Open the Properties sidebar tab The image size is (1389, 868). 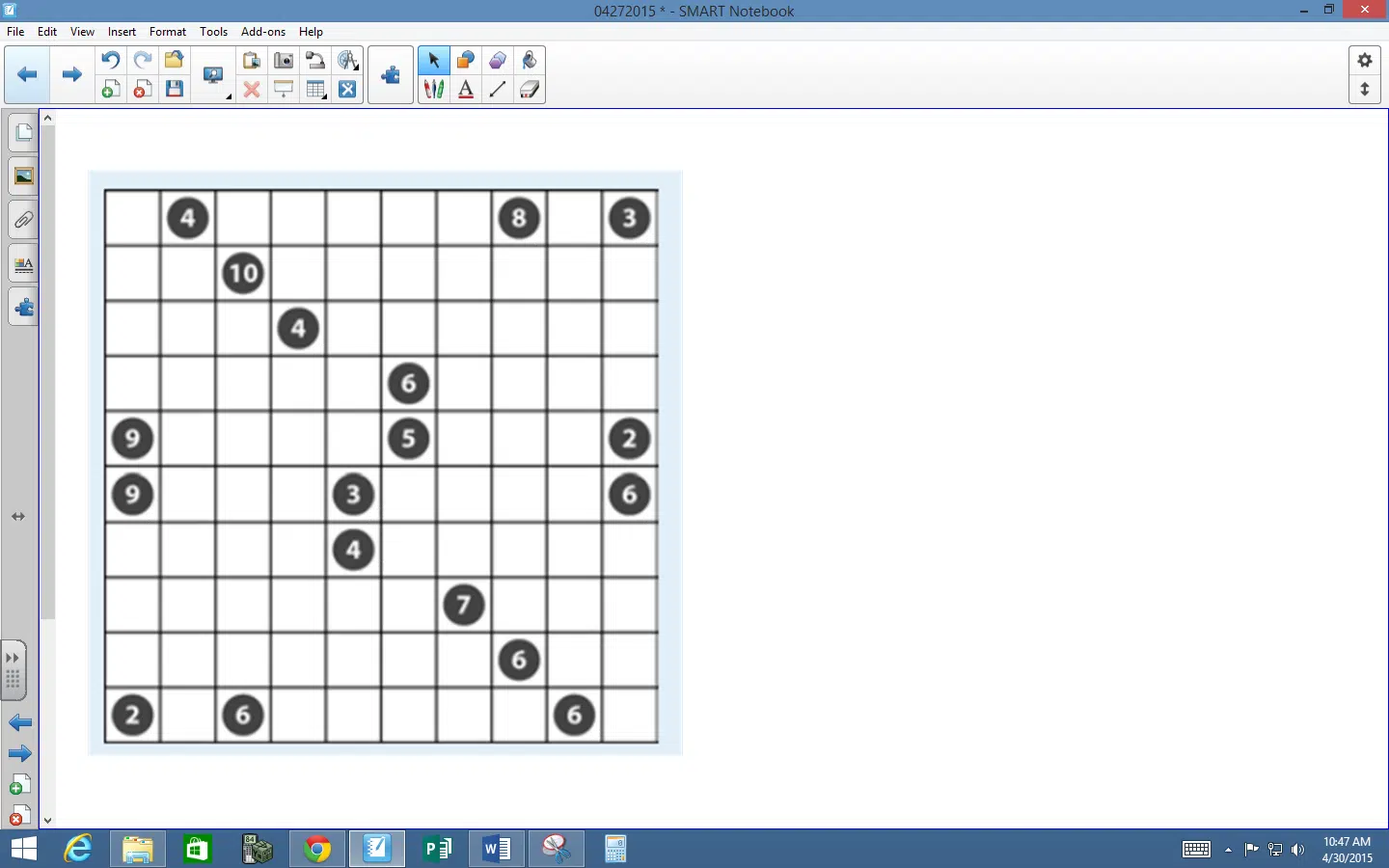[23, 263]
